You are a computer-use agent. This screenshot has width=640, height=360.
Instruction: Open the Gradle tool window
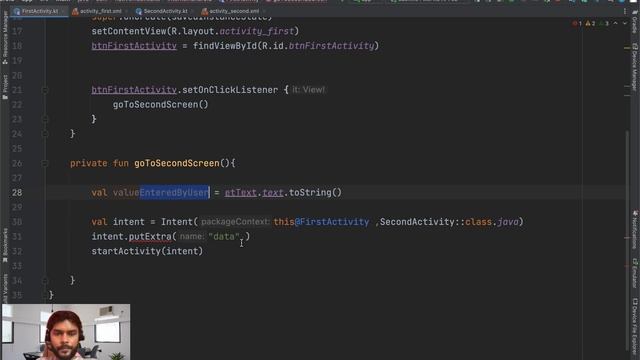[635, 22]
